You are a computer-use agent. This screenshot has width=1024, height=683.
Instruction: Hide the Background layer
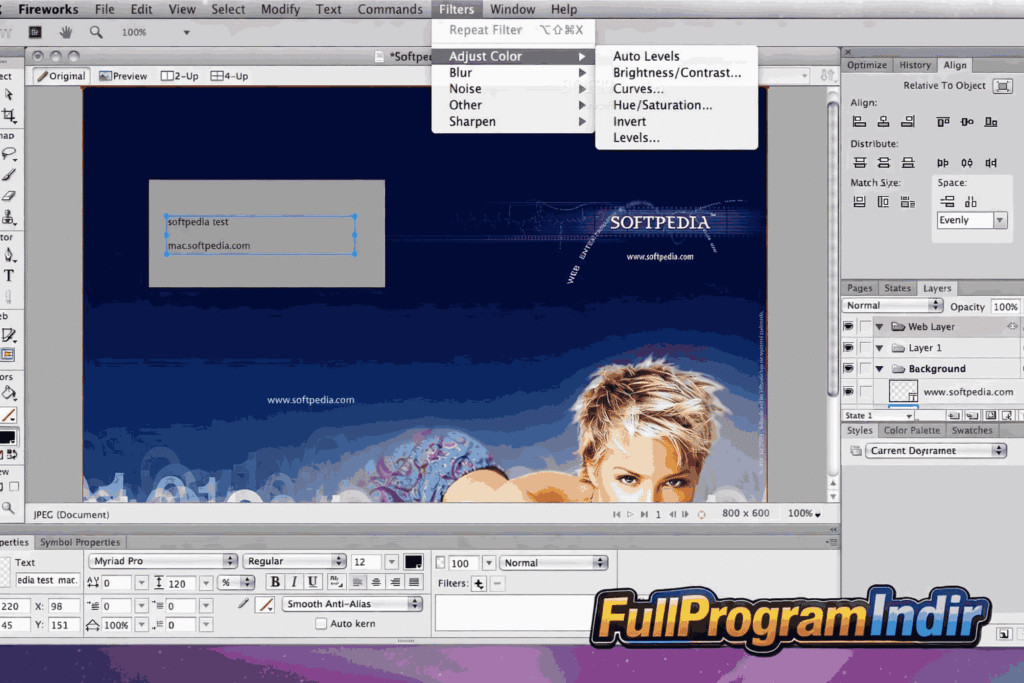point(849,368)
